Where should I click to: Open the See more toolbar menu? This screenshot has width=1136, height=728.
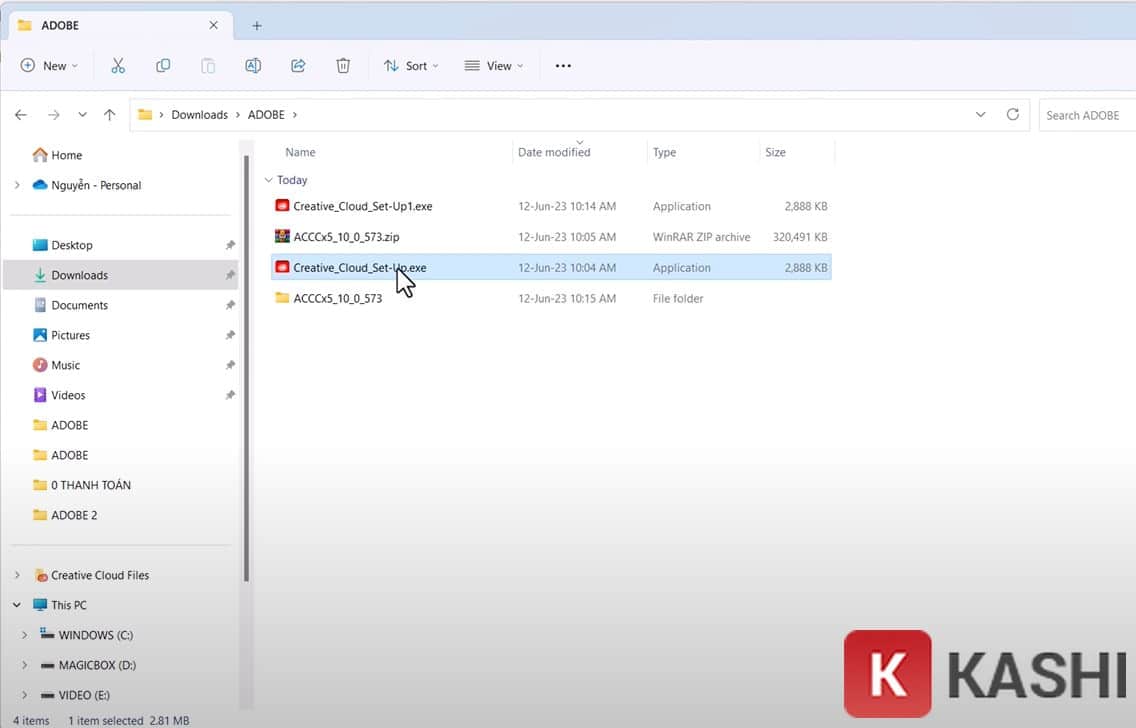(562, 65)
